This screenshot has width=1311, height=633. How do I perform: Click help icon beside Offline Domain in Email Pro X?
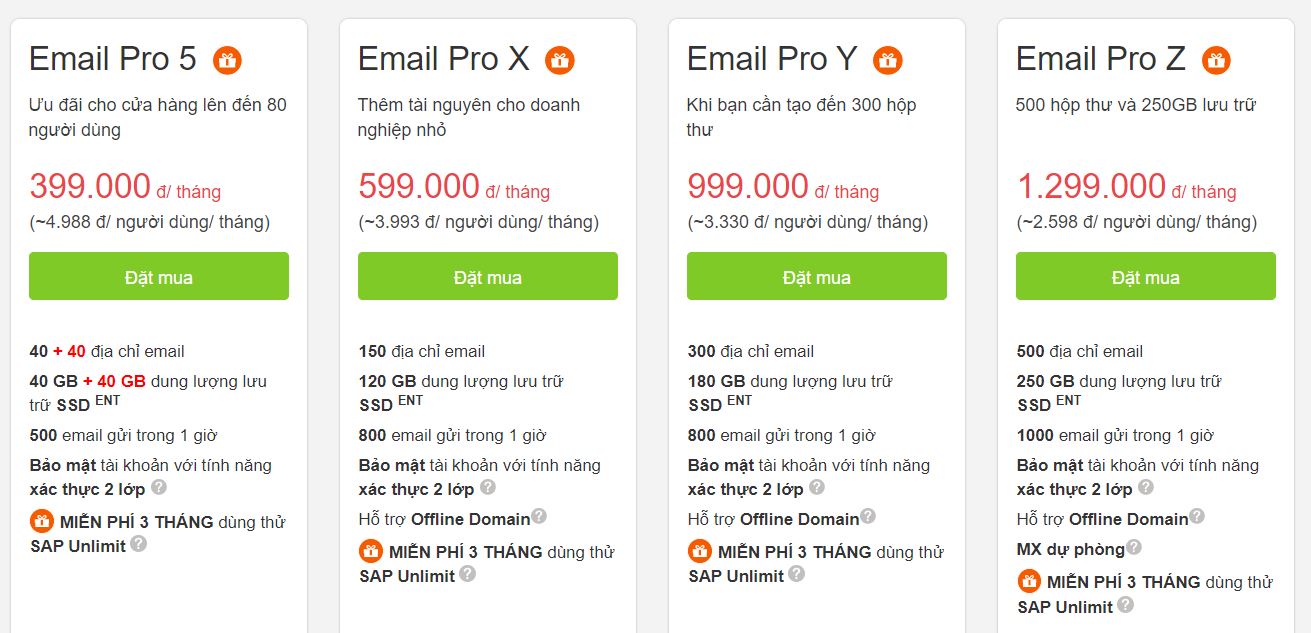click(539, 516)
